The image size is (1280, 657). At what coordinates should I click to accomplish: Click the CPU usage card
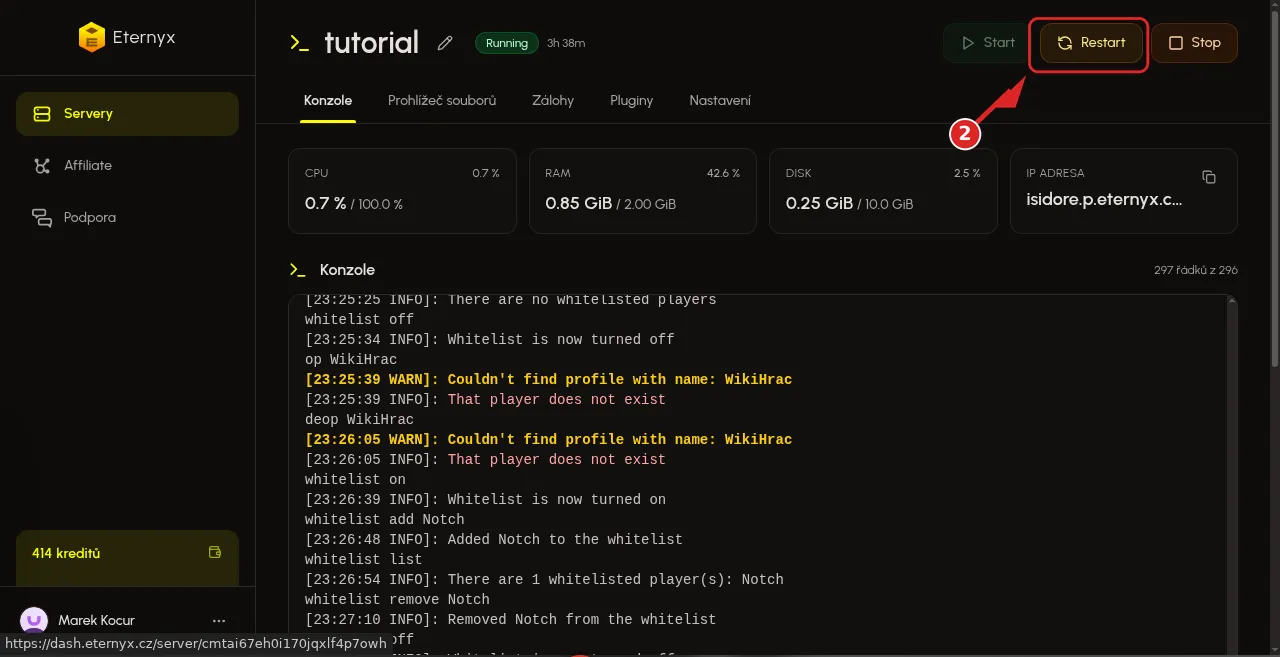402,191
